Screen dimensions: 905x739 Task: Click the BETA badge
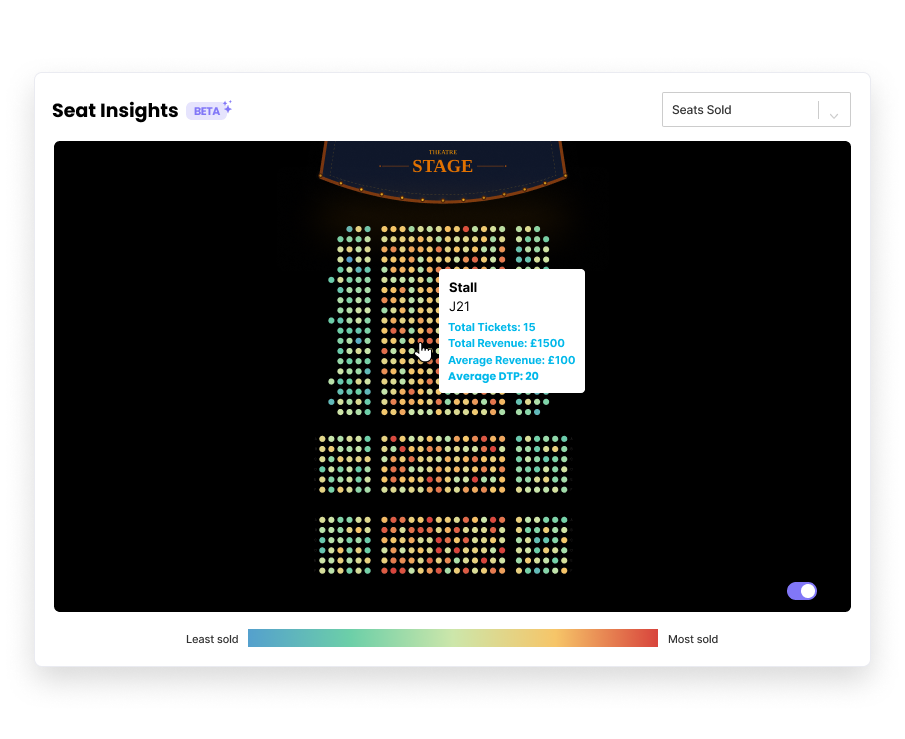pos(207,111)
